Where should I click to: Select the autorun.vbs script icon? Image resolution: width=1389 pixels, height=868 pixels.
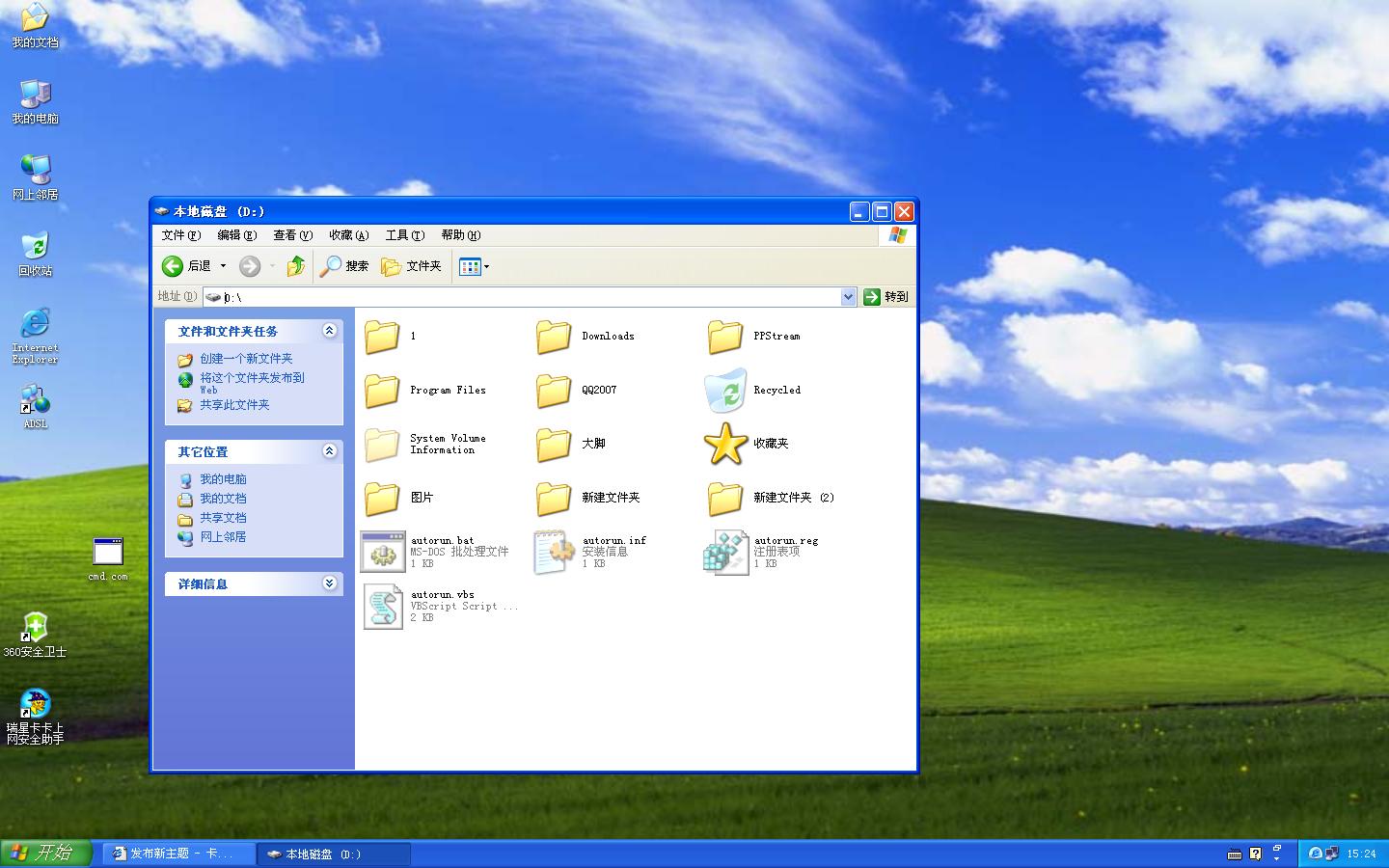(383, 607)
